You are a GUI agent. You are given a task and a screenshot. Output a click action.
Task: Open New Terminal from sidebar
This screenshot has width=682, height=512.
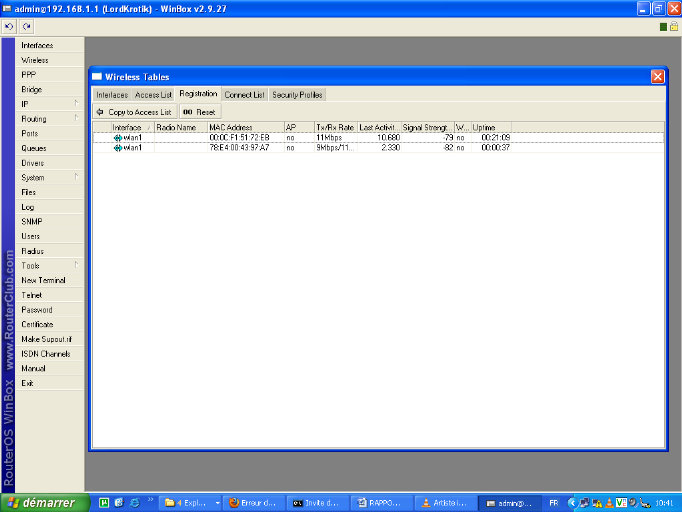[x=49, y=281]
